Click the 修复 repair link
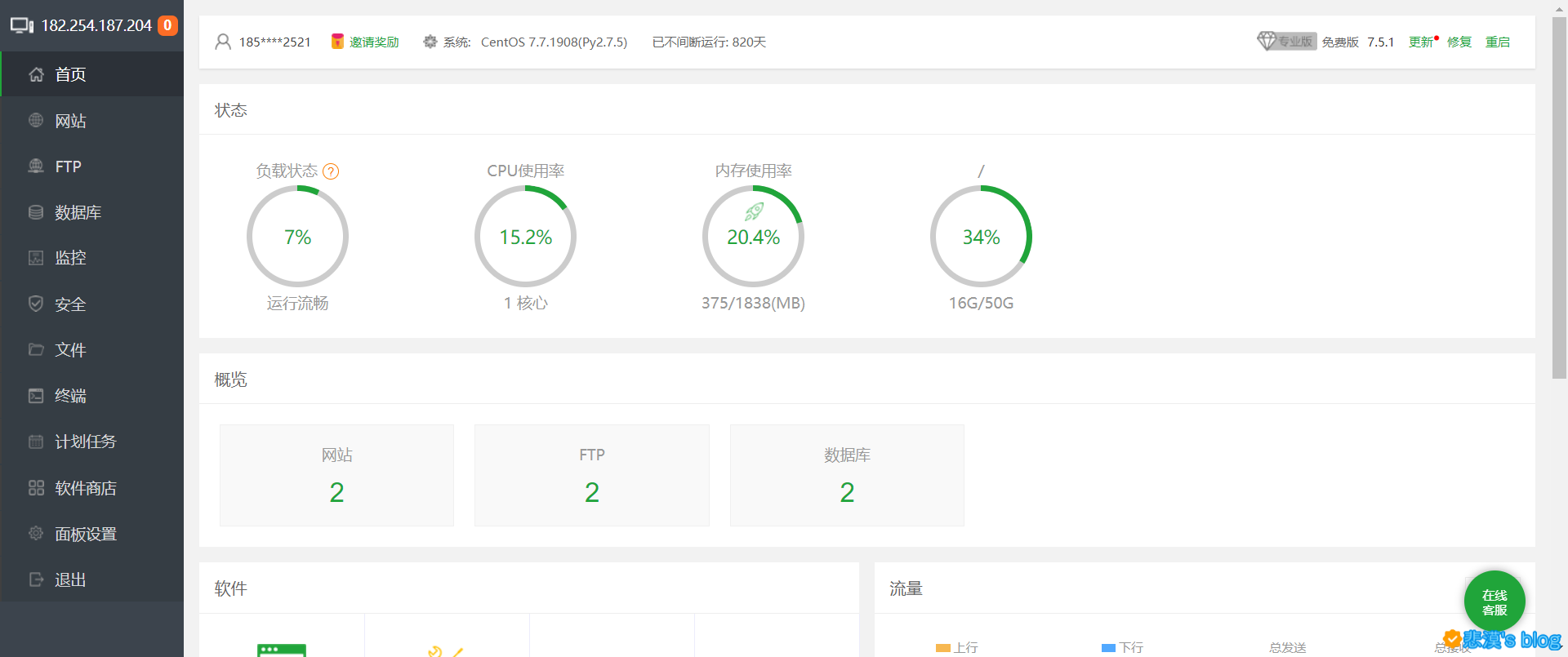The image size is (1568, 657). point(1459,42)
